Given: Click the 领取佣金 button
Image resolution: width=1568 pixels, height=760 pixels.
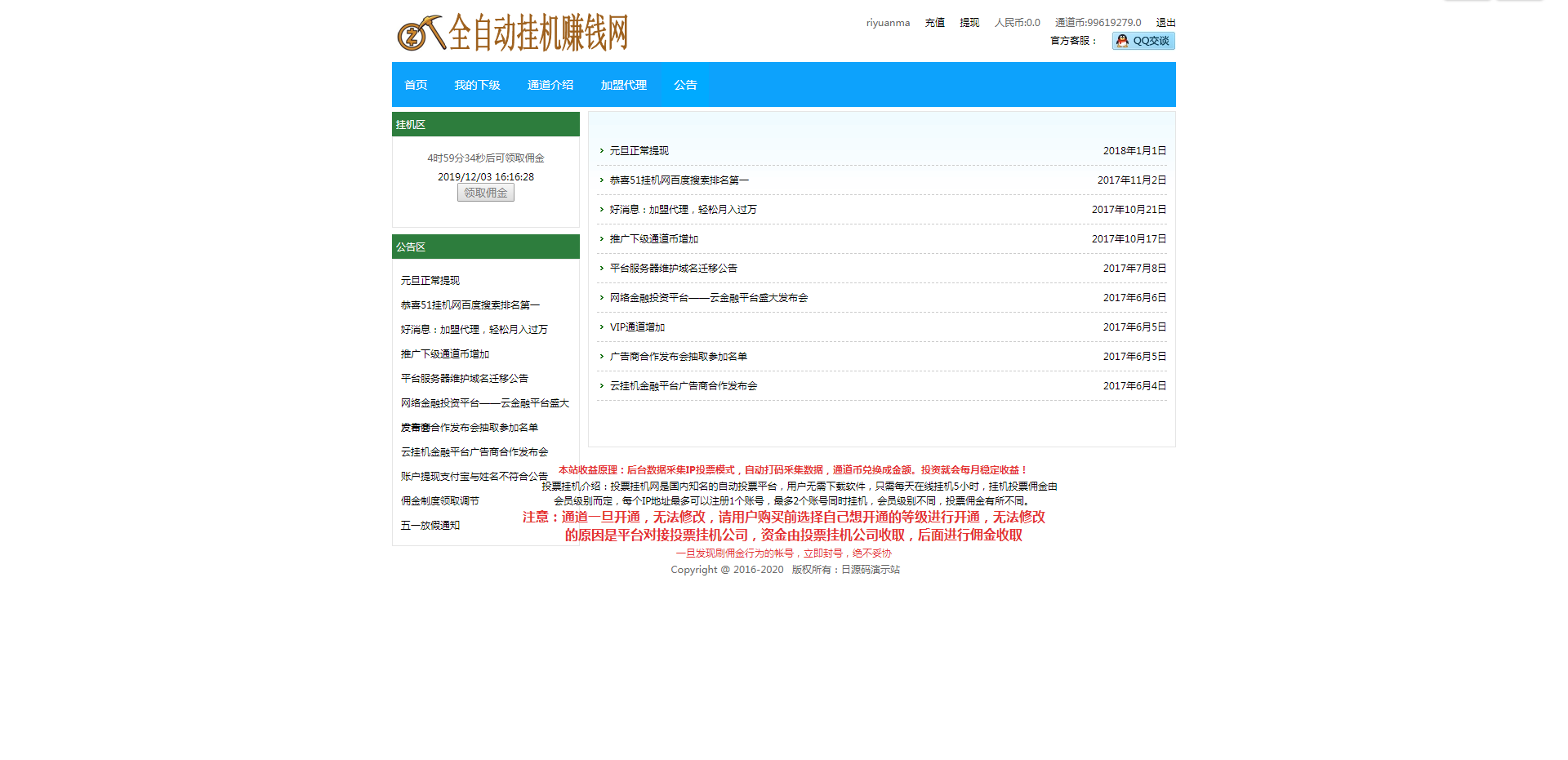Looking at the screenshot, I should coord(485,193).
